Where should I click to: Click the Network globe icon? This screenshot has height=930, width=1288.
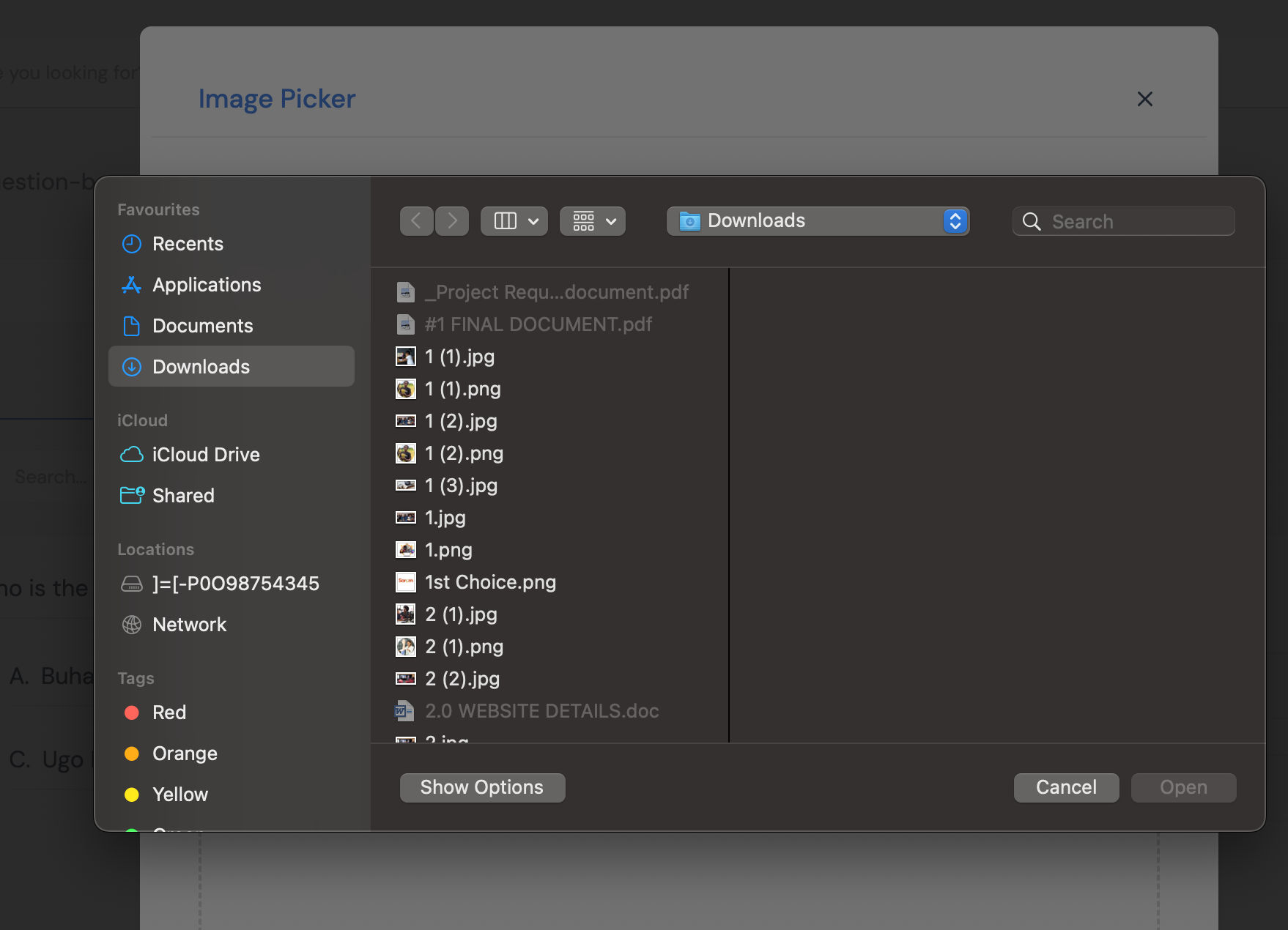click(x=132, y=625)
